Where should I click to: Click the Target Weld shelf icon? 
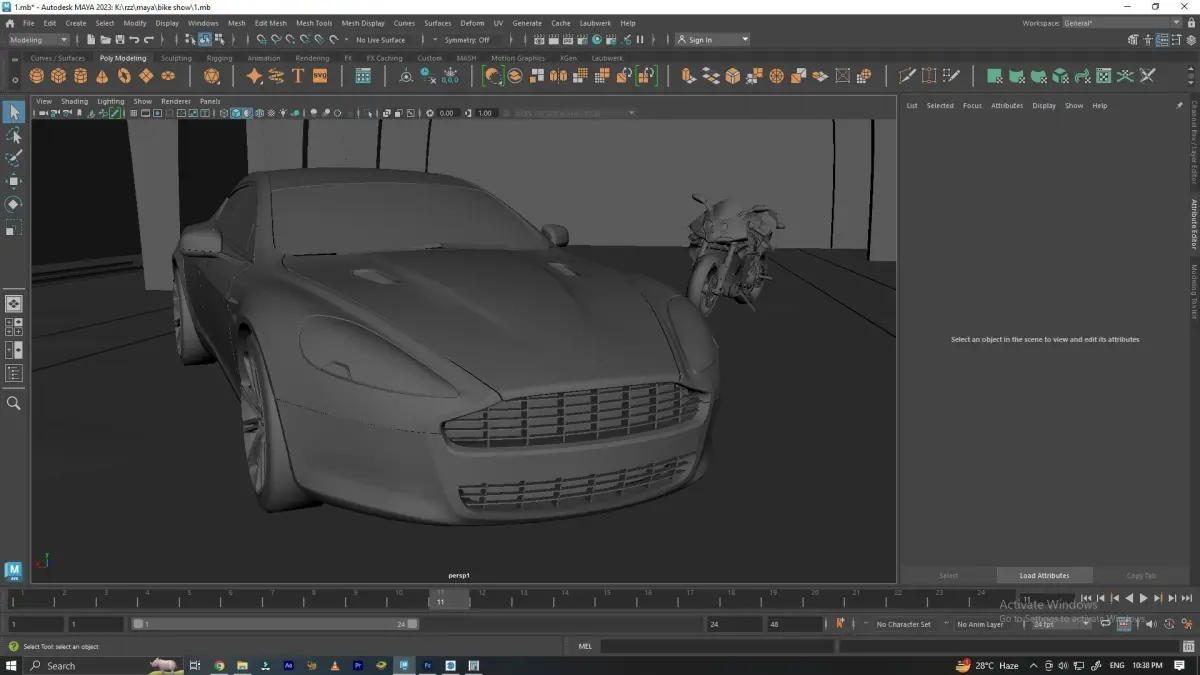[x=930, y=76]
